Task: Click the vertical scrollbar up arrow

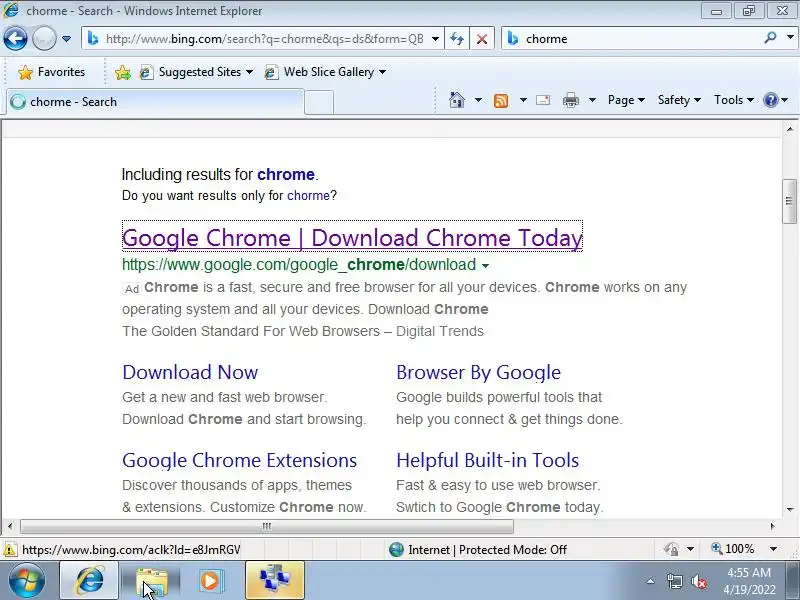Action: point(789,129)
